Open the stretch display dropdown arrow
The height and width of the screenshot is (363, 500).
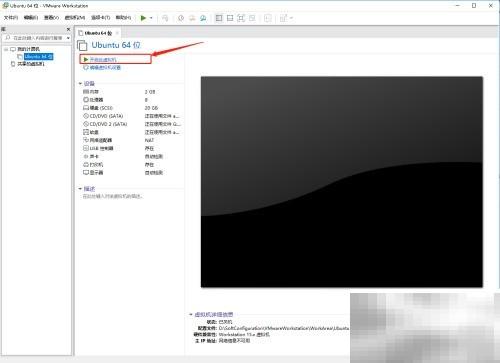point(291,18)
